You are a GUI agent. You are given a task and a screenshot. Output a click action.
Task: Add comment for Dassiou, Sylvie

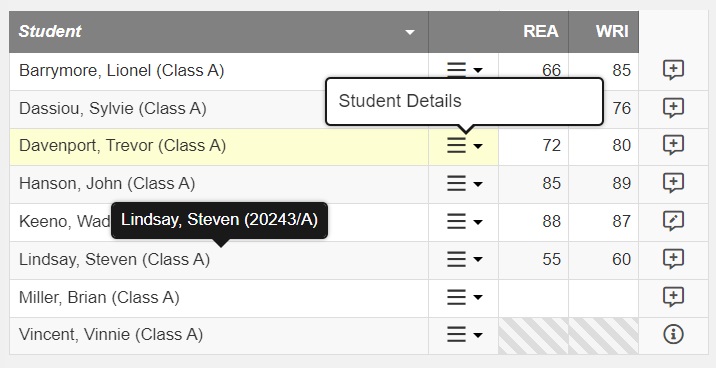coord(673,108)
